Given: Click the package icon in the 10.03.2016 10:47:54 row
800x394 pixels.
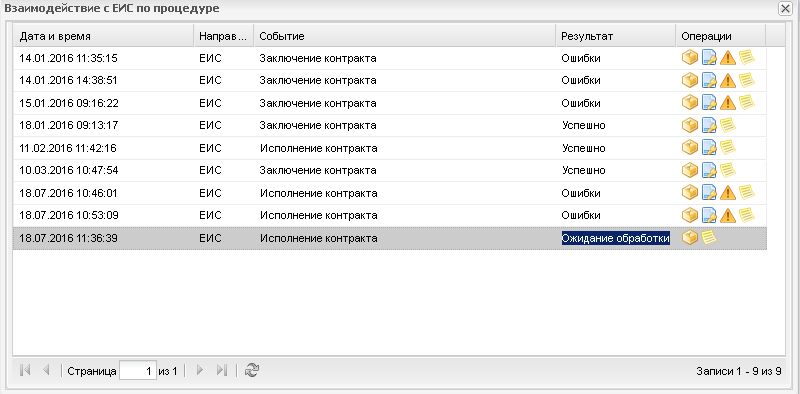Looking at the screenshot, I should click(690, 170).
